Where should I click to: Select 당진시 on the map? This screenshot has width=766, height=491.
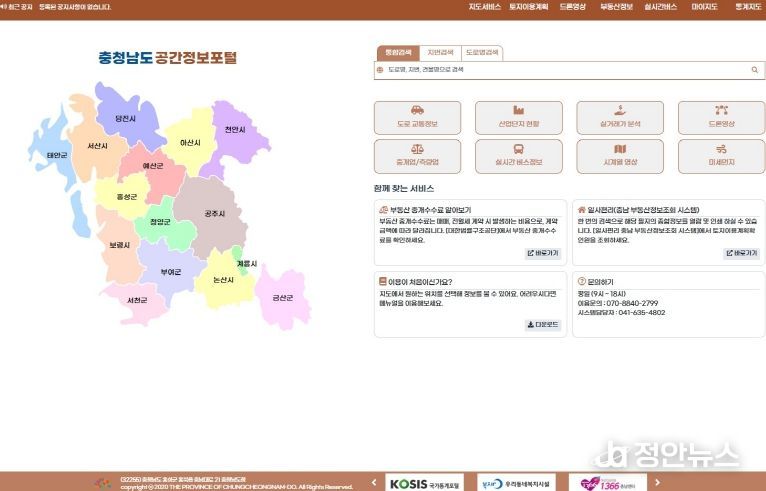pyautogui.click(x=126, y=119)
